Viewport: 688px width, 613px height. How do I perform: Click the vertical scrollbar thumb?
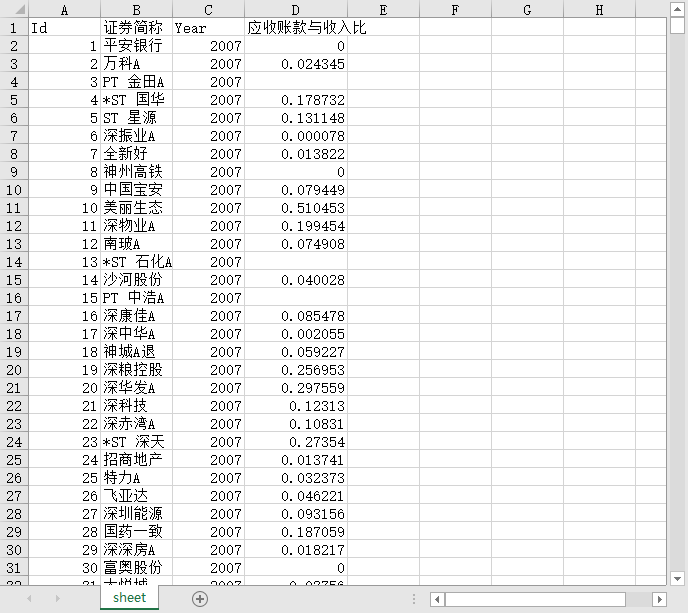tap(677, 25)
